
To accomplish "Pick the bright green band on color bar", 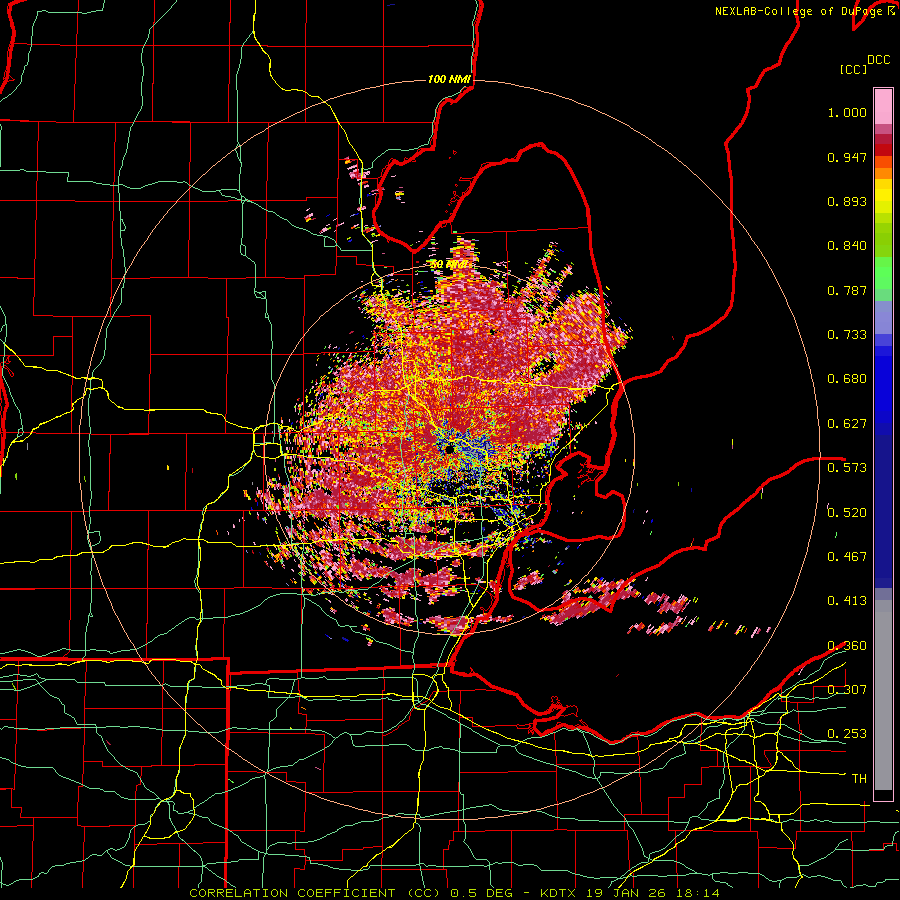I will pos(883,273).
